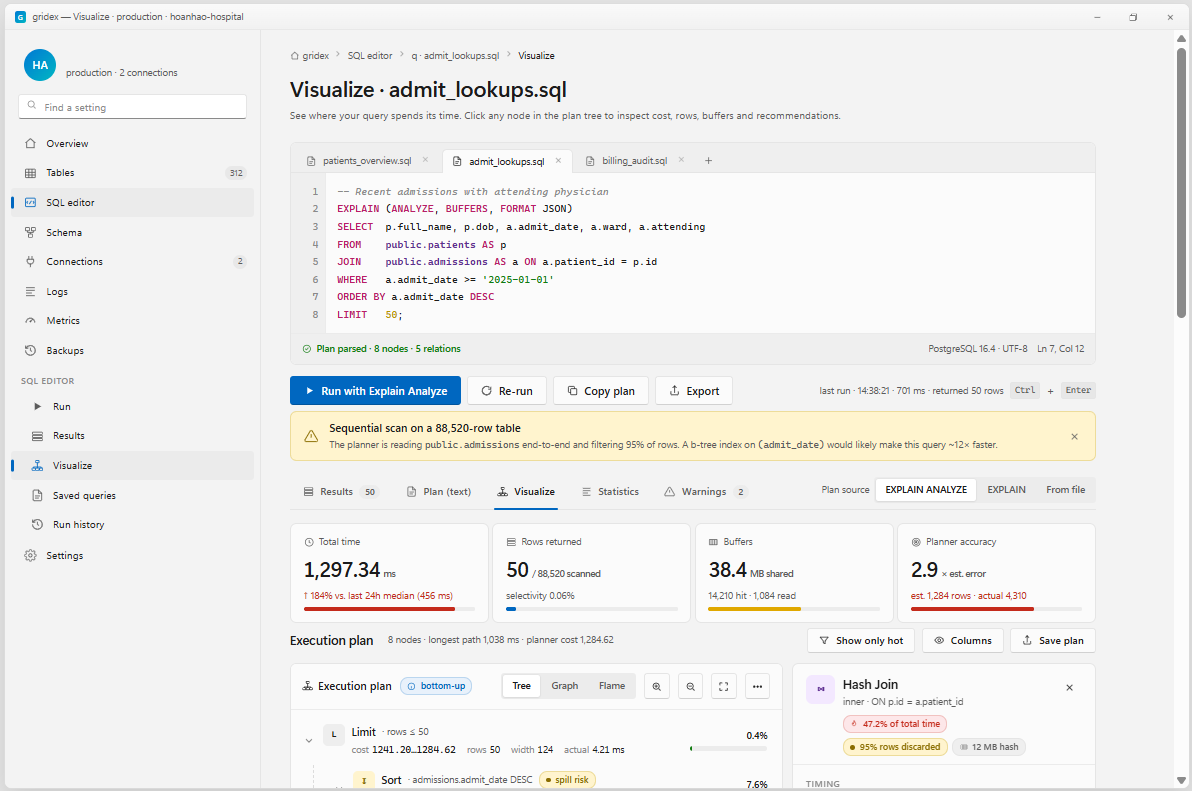Click the Copy plan button

coord(601,391)
